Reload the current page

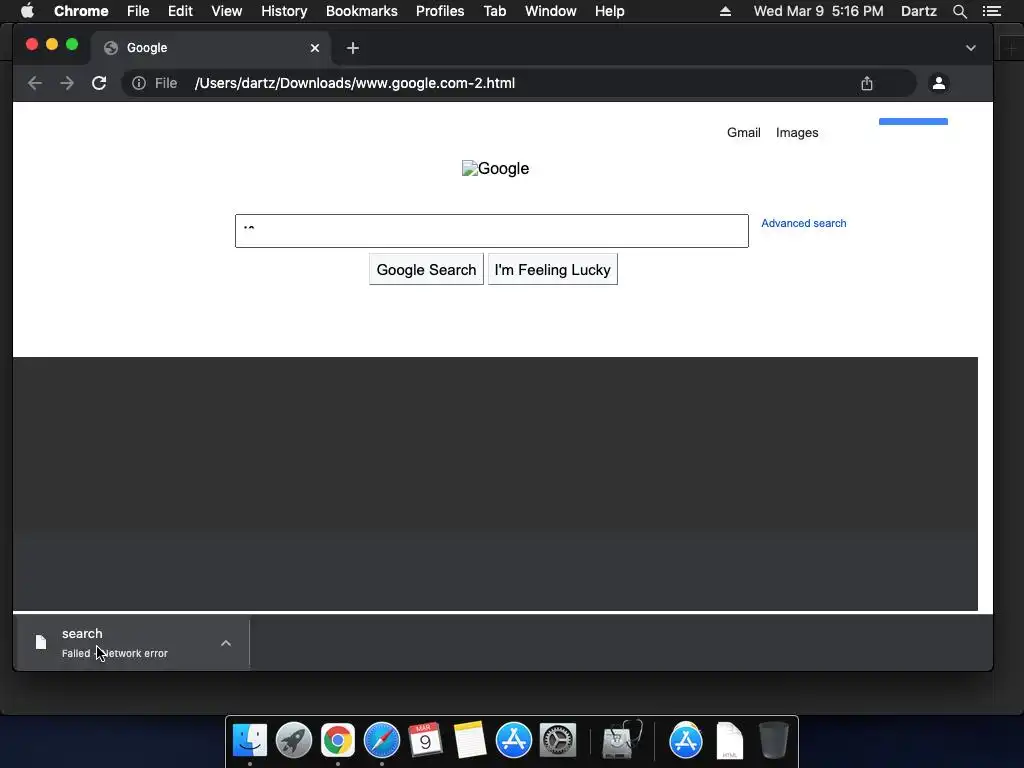tap(99, 83)
